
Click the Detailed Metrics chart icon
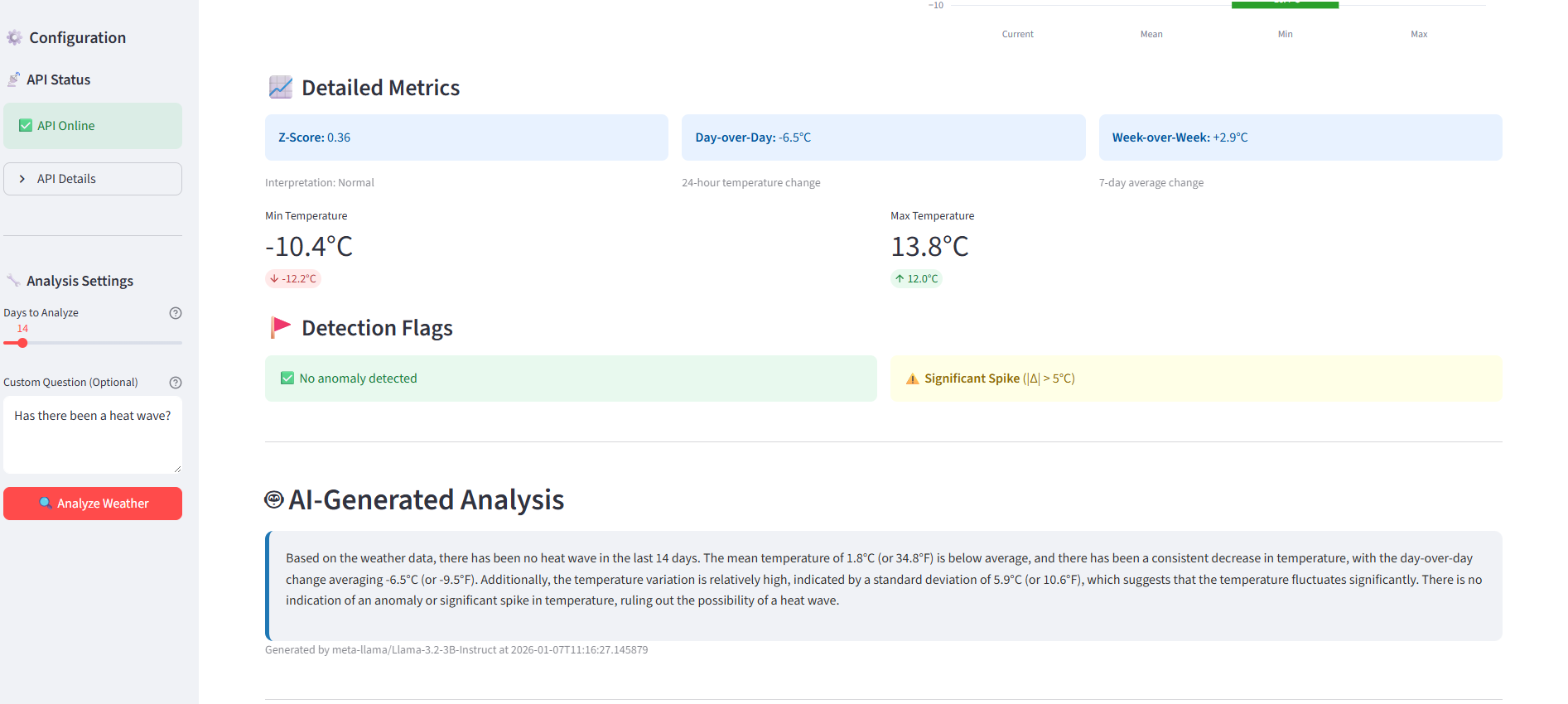point(281,87)
